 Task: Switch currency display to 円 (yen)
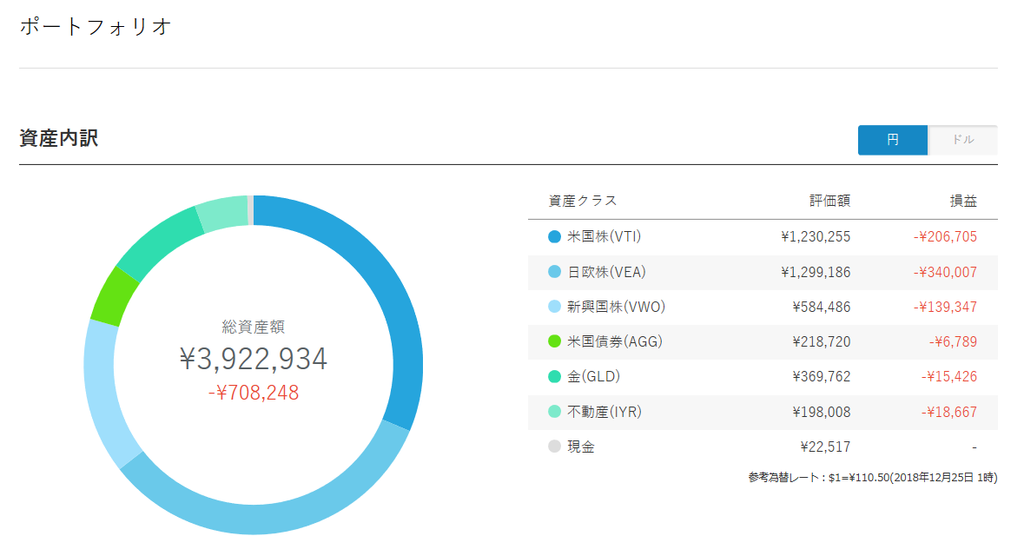pos(892,140)
